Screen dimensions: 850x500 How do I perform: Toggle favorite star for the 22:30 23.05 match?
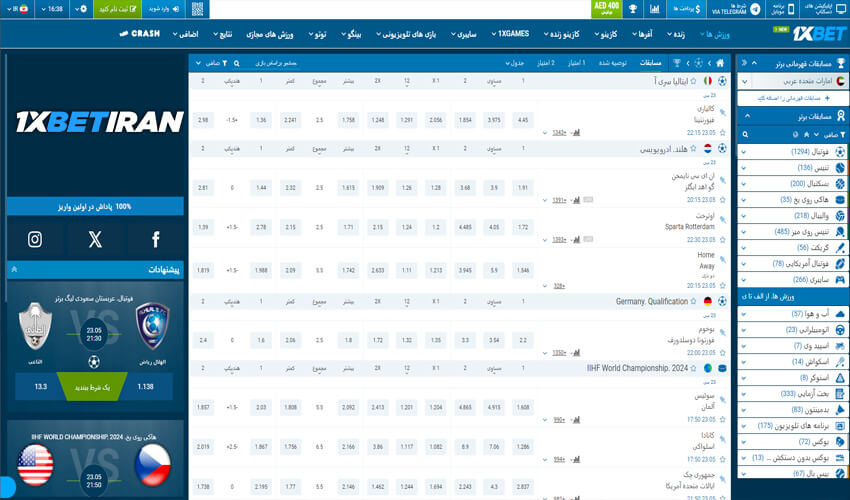point(722,240)
